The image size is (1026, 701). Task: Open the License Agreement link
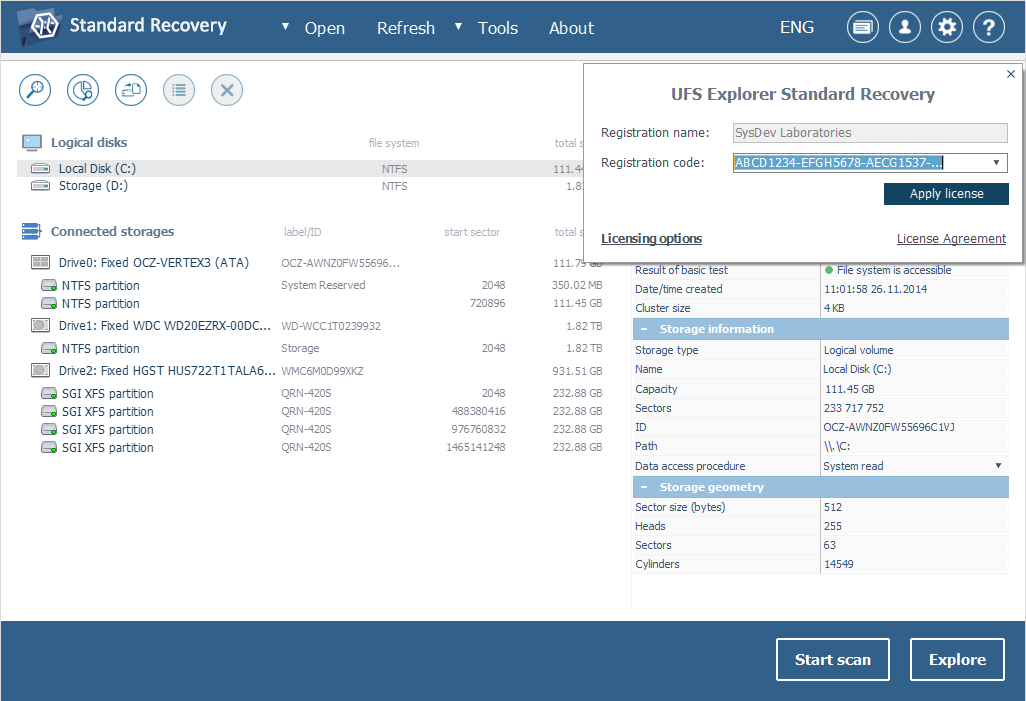[951, 239]
